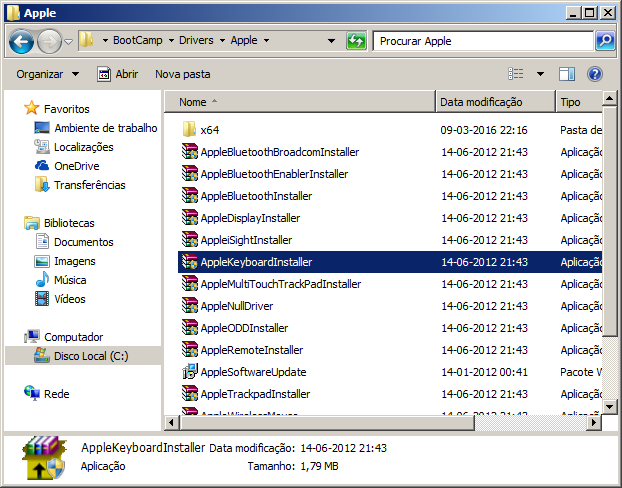The image size is (622, 488).
Task: Expand the dropdown arrow after Apple breadcrumb
Action: pos(267,40)
